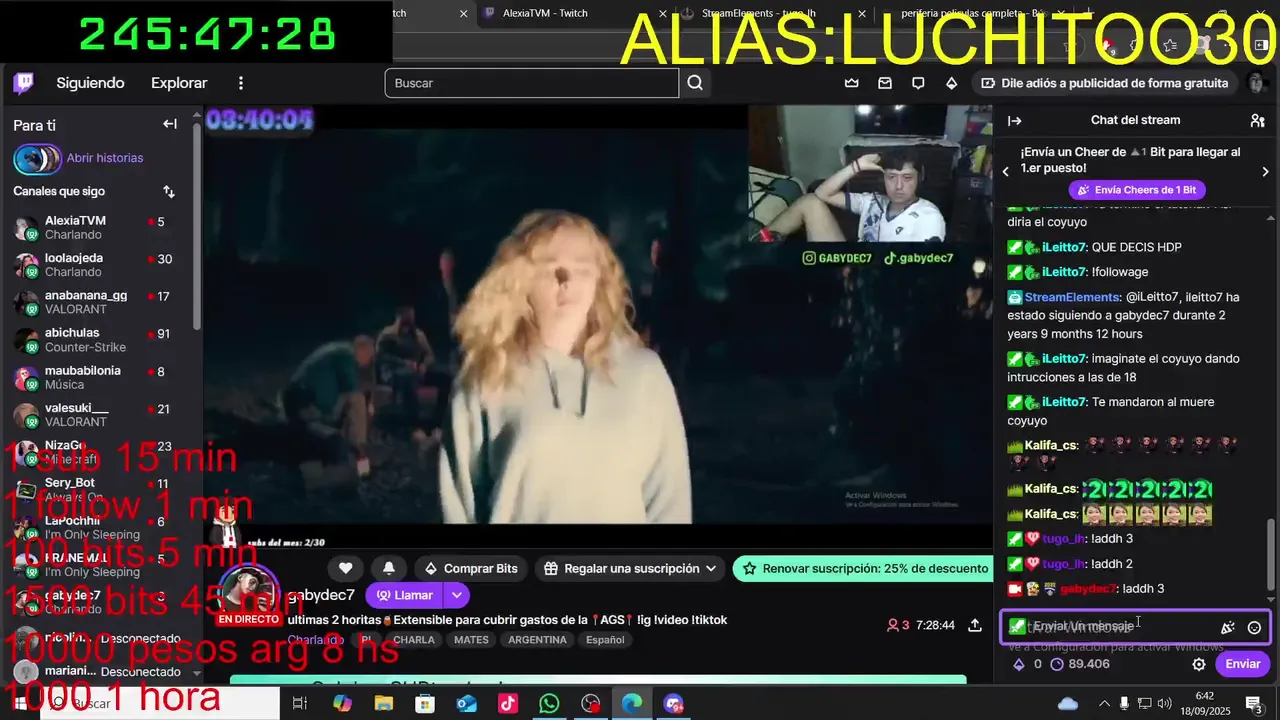Open chat community users list

[1258, 120]
